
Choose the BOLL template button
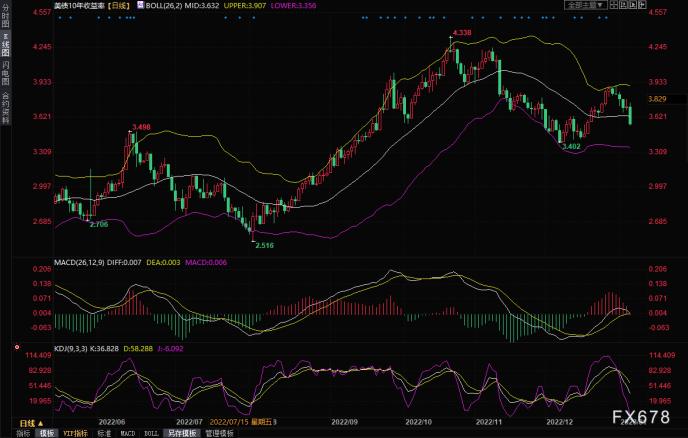coord(151,433)
